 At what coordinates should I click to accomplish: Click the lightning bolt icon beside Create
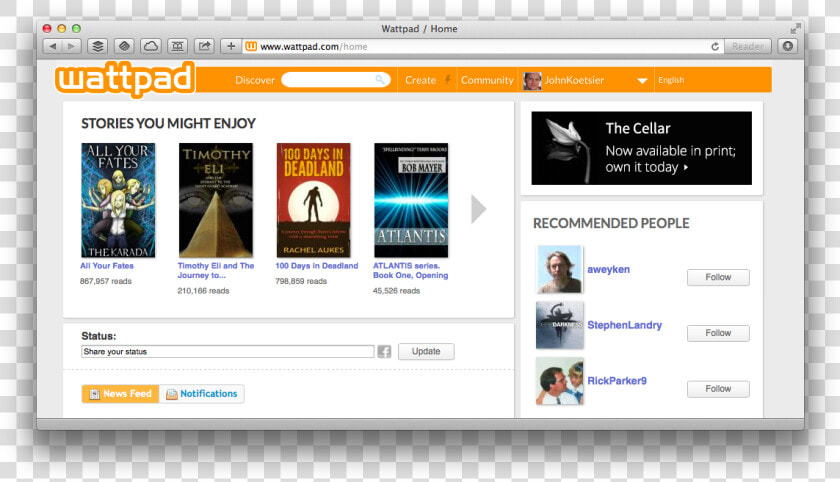click(x=447, y=80)
